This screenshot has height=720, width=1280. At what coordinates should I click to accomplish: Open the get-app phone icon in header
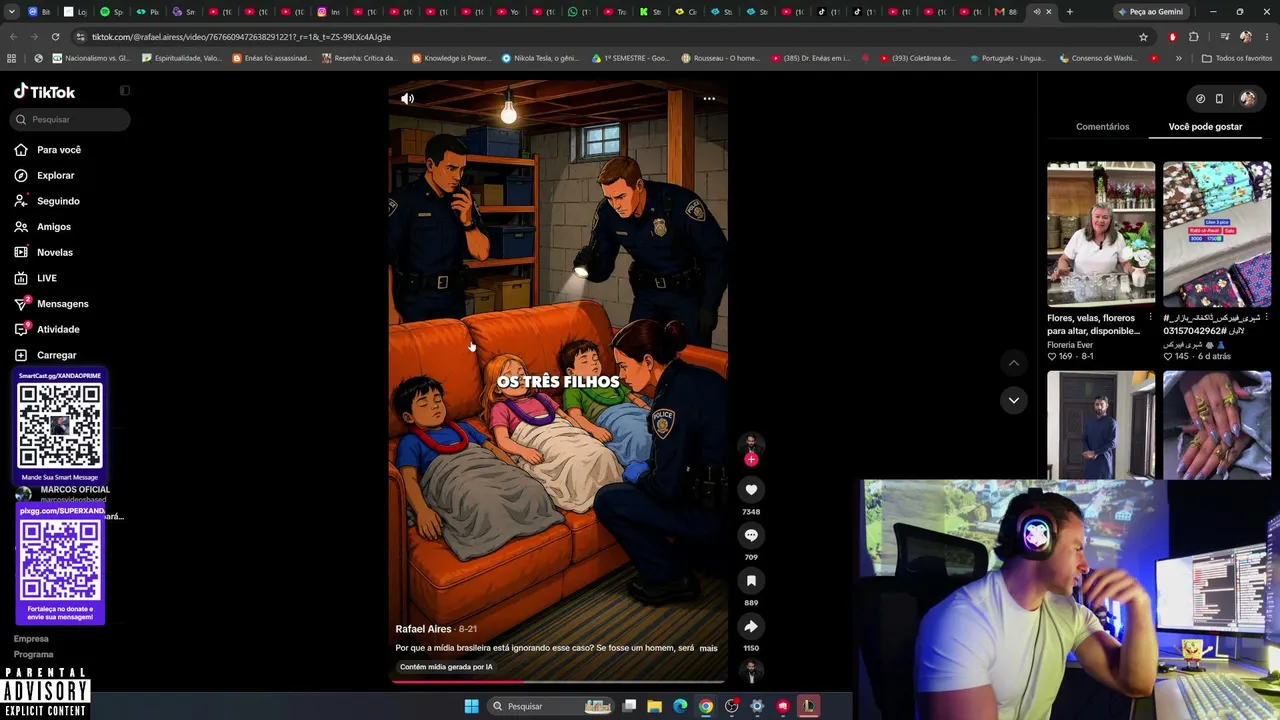1219,98
